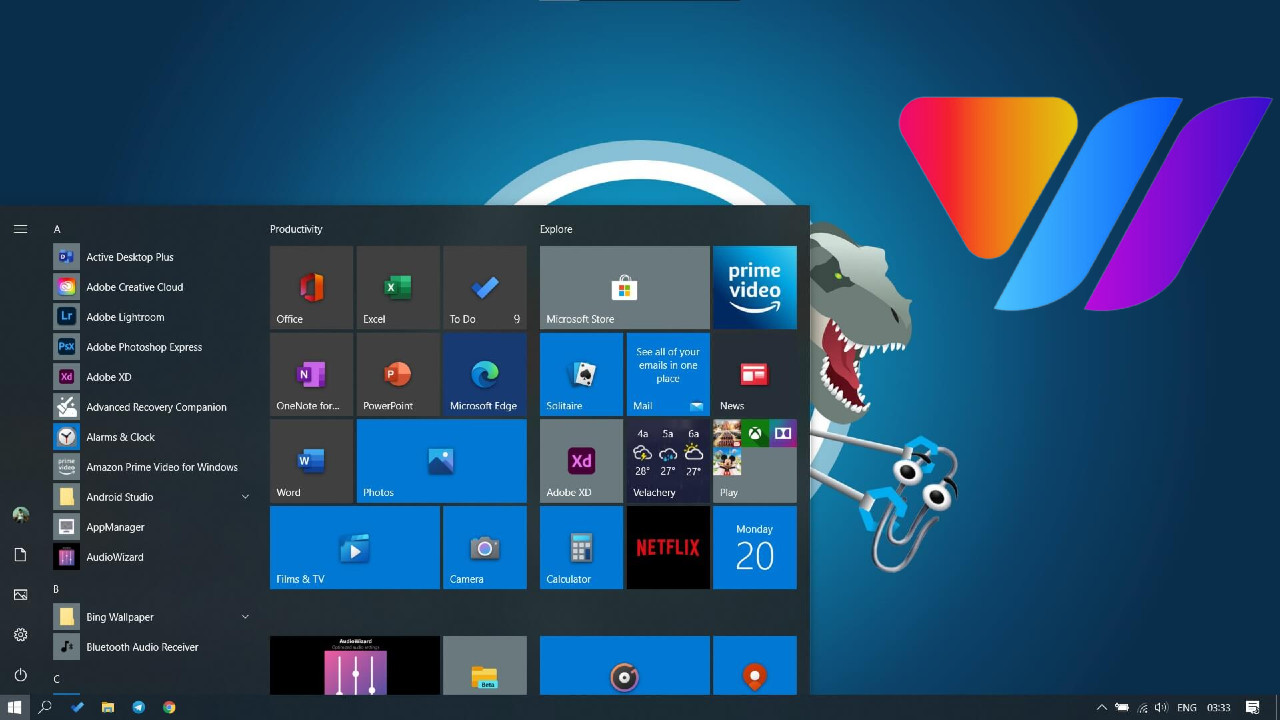Open the News tile
This screenshot has height=720, width=1280.
coord(755,374)
